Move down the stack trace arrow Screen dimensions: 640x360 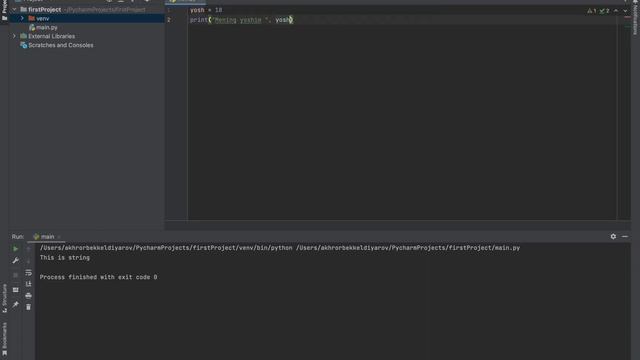click(x=28, y=260)
